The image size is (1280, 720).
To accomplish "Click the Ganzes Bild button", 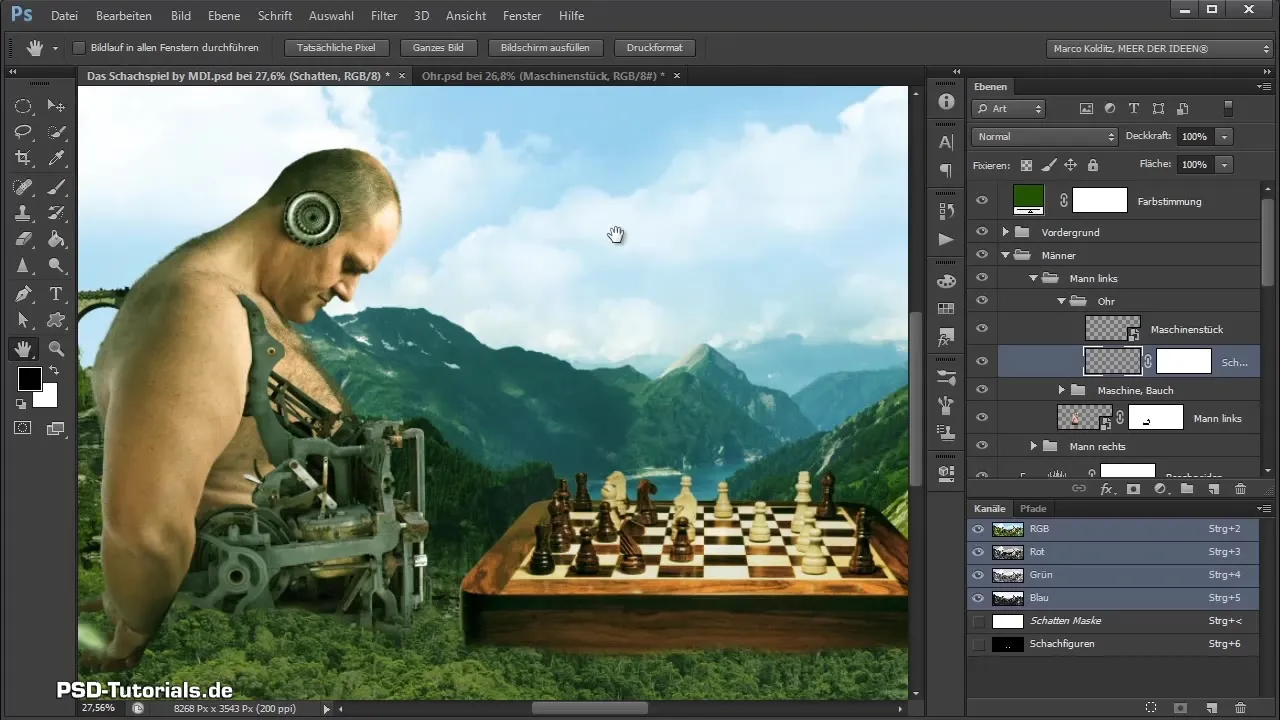I will tap(437, 48).
